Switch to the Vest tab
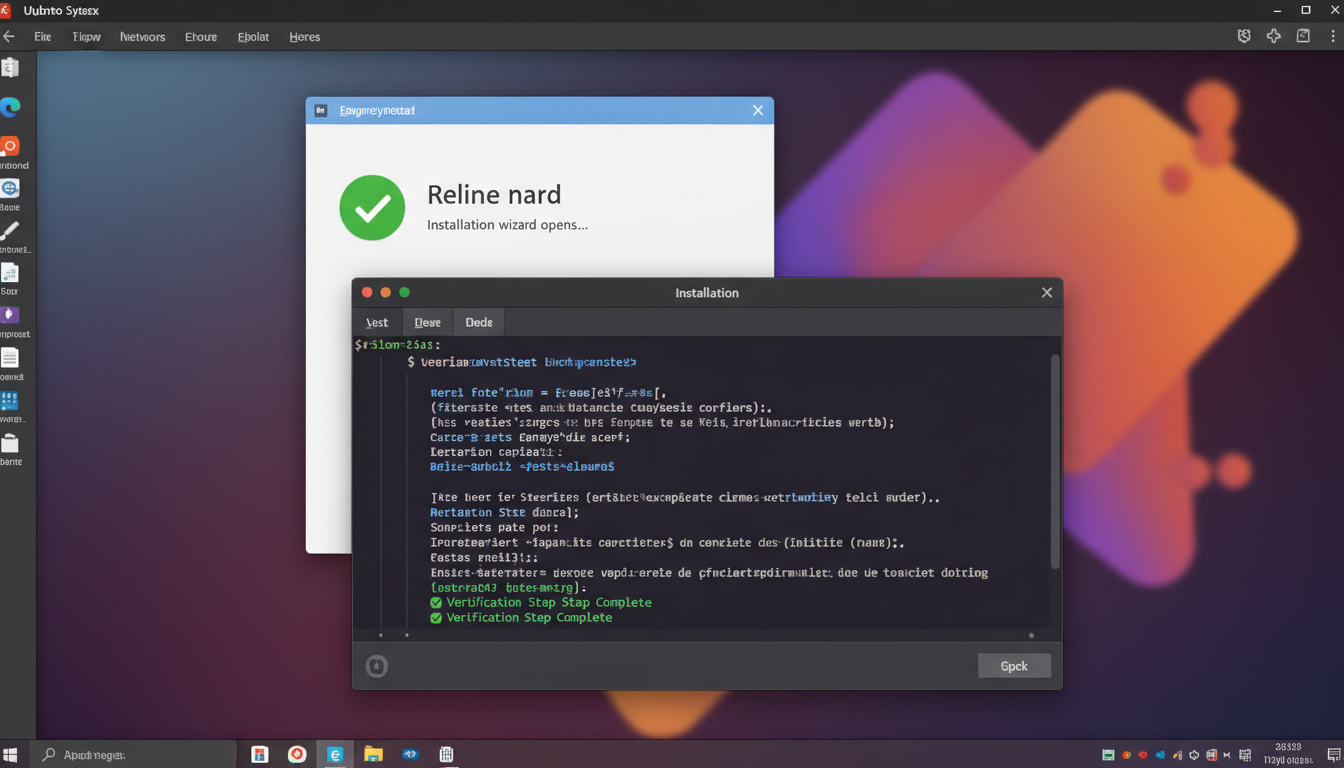The height and width of the screenshot is (768, 1344). pyautogui.click(x=377, y=322)
